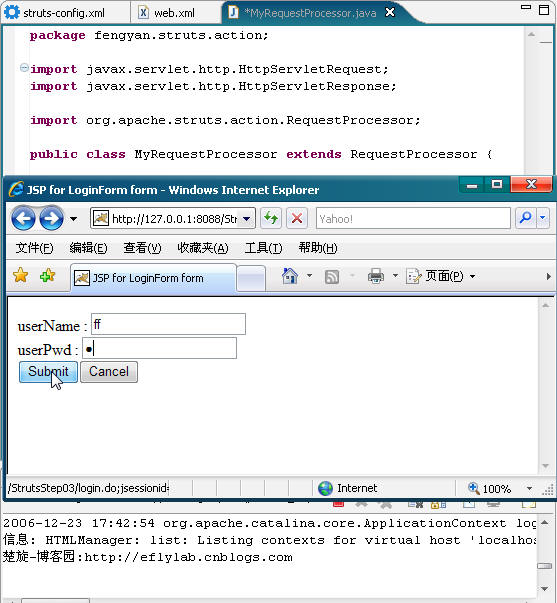Open a new blank IE tab
The width and height of the screenshot is (557, 603).
point(251,278)
